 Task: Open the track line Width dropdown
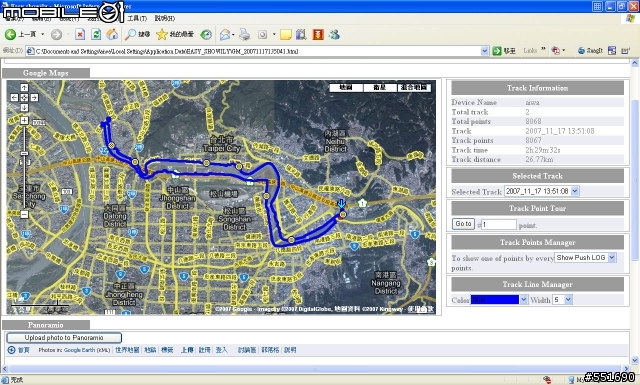(569, 300)
